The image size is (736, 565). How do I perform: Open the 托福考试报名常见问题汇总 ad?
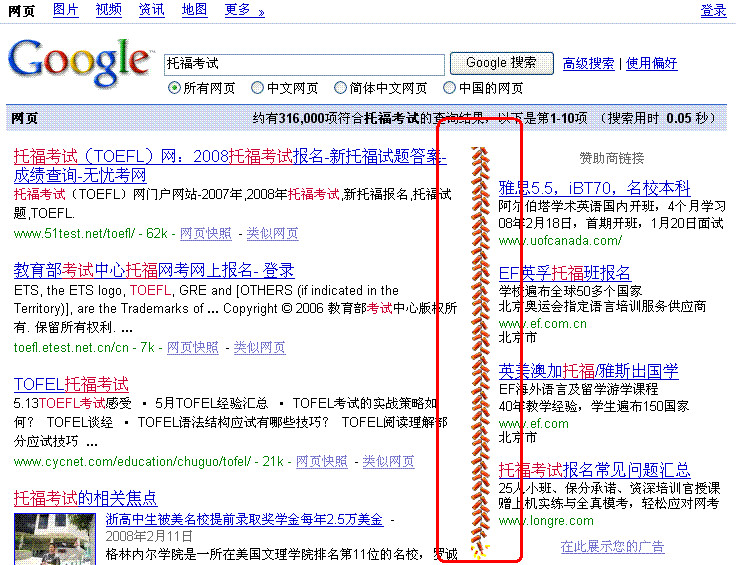coord(594,470)
